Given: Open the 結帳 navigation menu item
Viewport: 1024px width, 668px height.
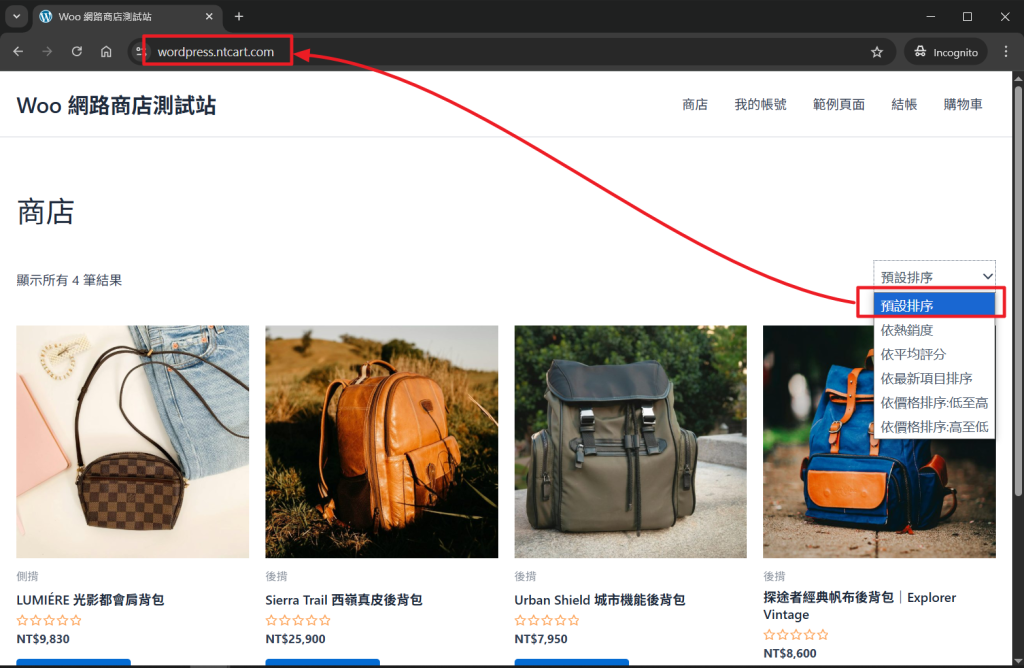Looking at the screenshot, I should coord(904,104).
